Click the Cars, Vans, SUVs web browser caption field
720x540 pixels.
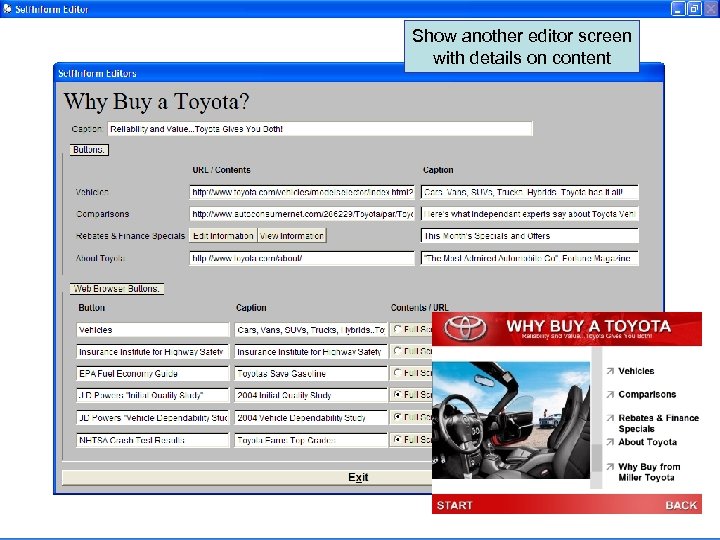tap(311, 330)
